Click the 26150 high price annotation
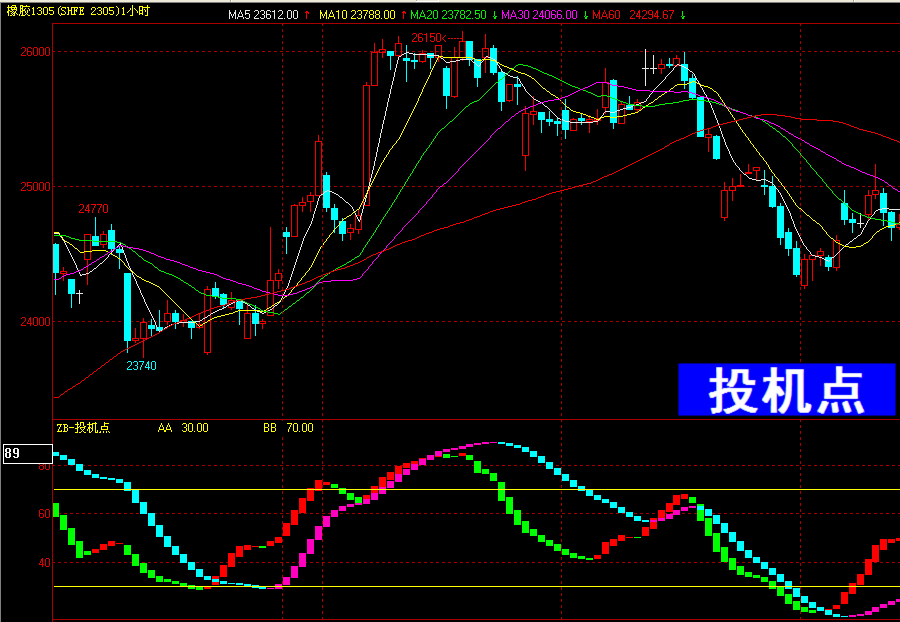Viewport: 900px width, 622px height. point(426,38)
